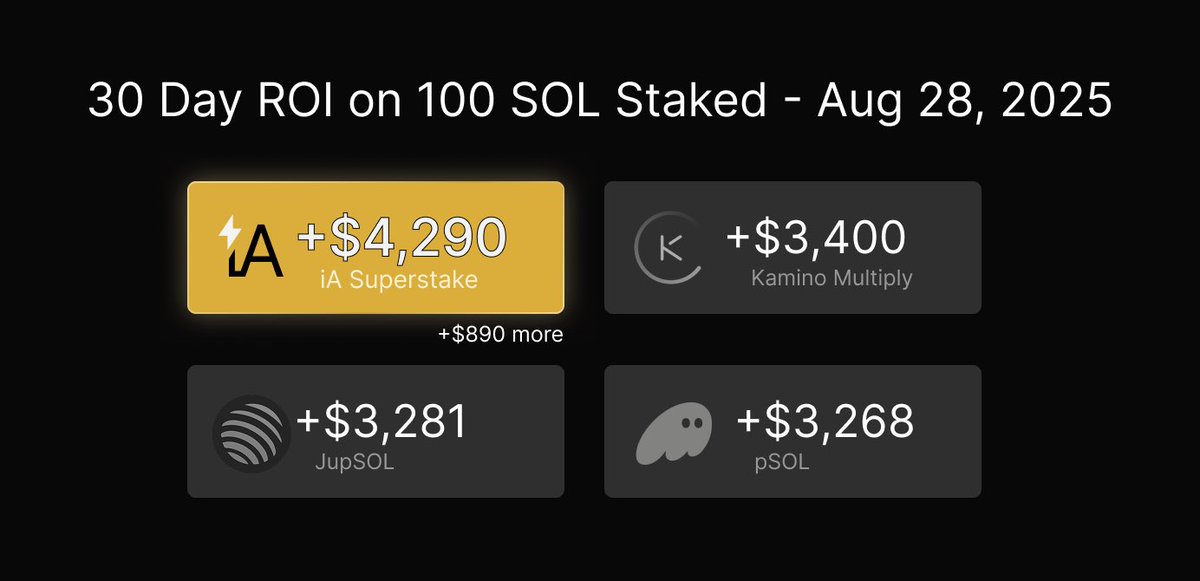Click the +$890 more caption
The height and width of the screenshot is (581, 1200).
(500, 335)
